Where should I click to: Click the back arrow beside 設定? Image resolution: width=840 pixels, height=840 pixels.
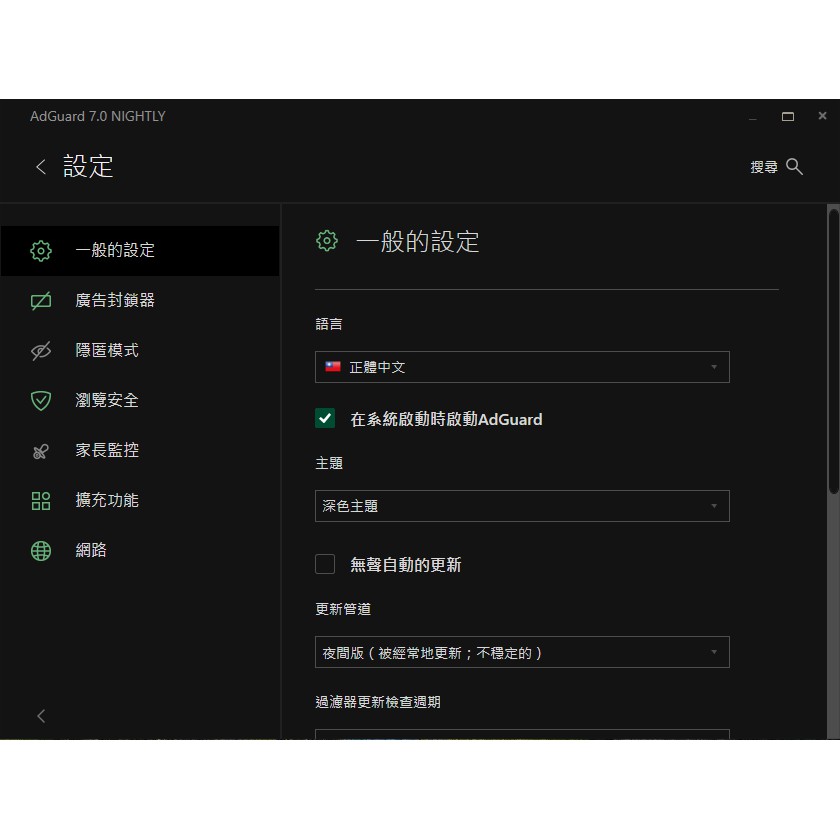click(41, 167)
